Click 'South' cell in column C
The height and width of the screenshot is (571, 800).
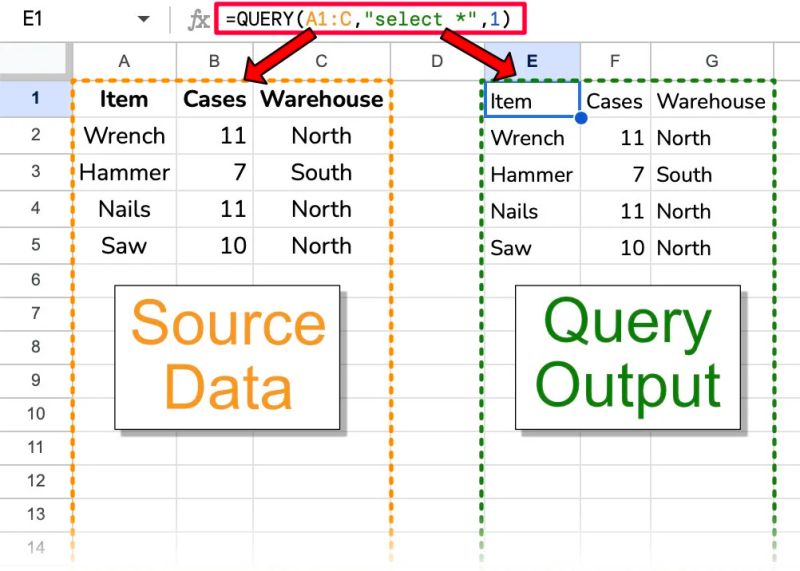tap(321, 172)
